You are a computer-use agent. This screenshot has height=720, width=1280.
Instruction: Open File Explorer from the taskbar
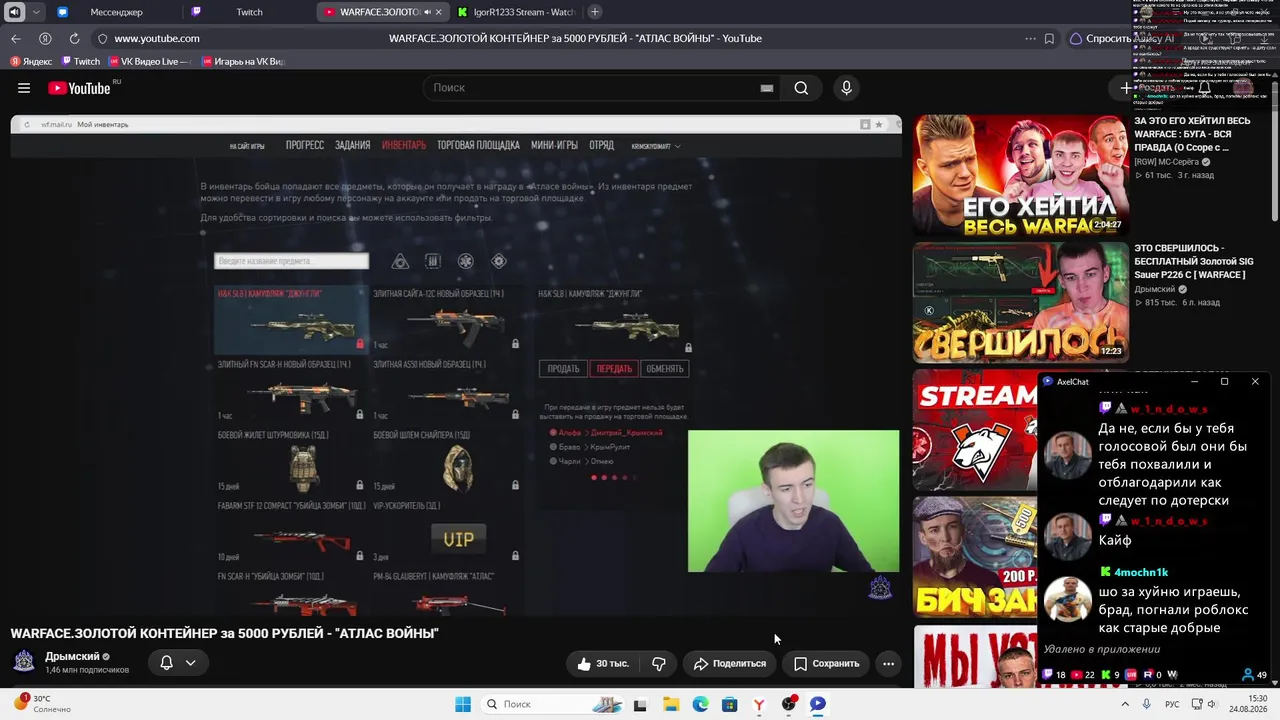670,704
